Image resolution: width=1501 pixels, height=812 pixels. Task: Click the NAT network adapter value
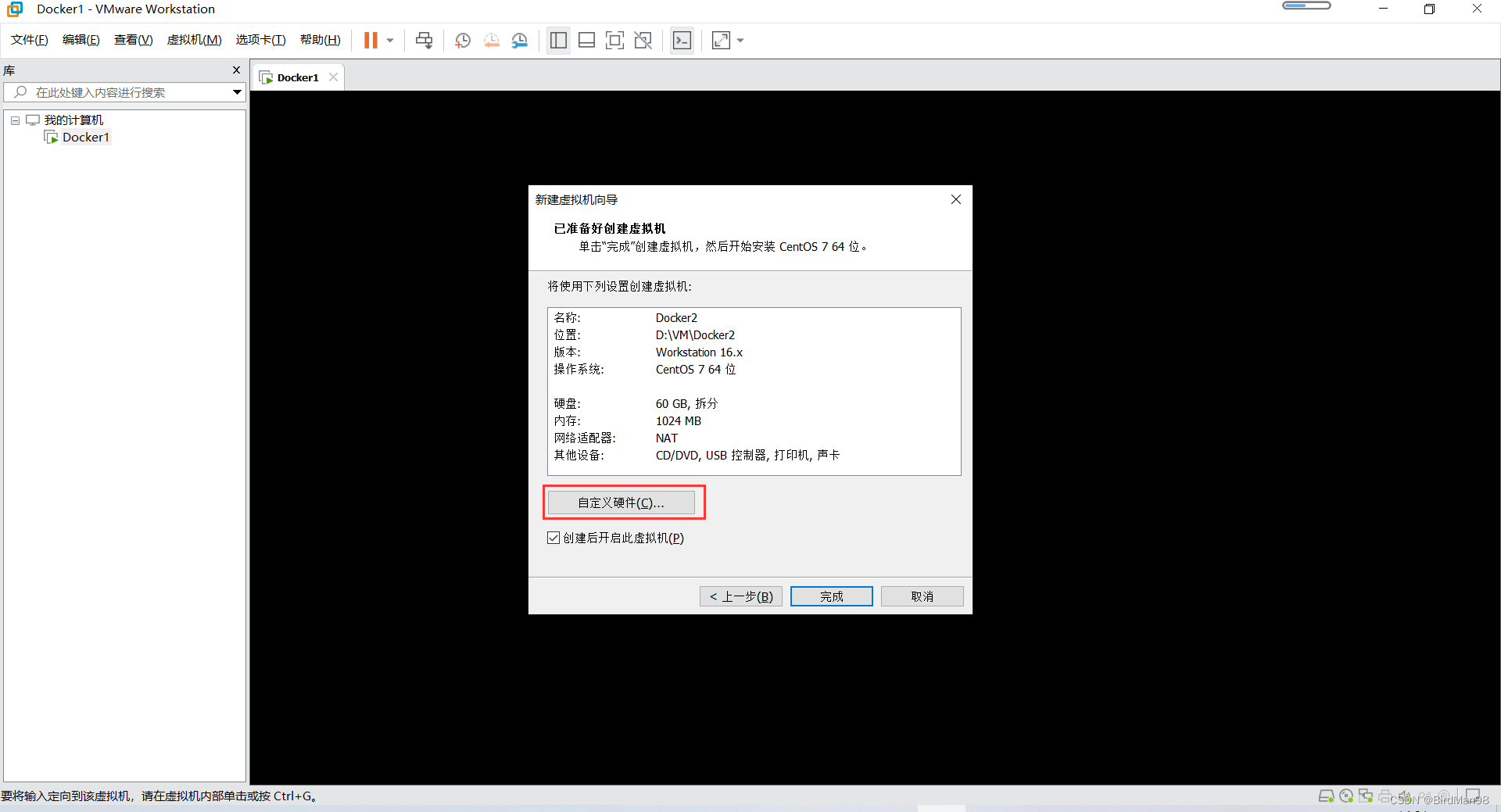tap(667, 438)
